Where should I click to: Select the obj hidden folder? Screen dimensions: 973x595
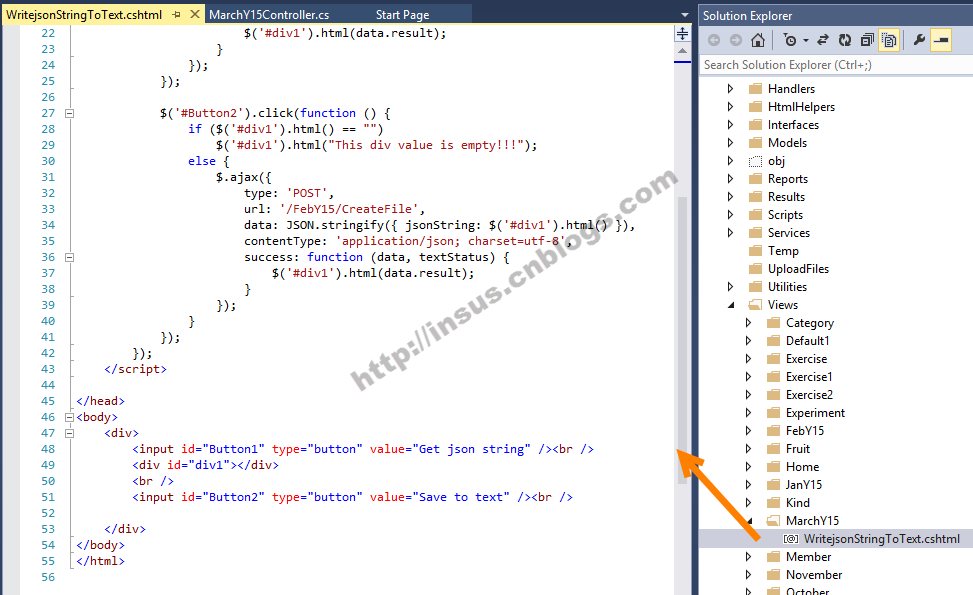click(x=776, y=161)
